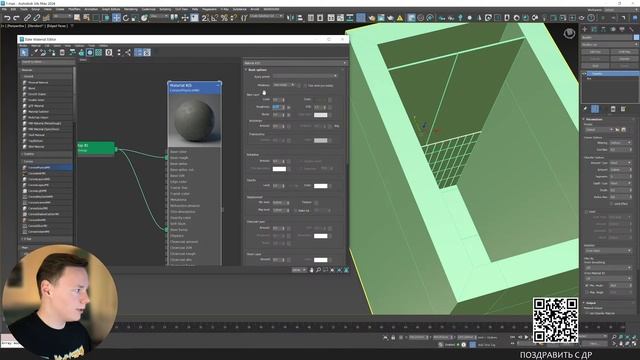Open the Modifier List dropdown

(609, 44)
